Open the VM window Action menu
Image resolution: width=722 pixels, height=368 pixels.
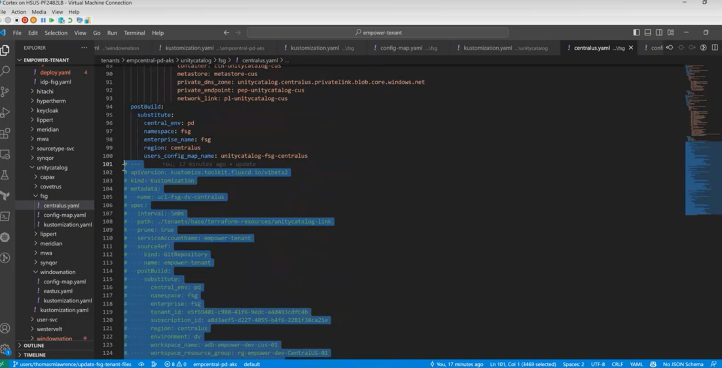click(19, 12)
